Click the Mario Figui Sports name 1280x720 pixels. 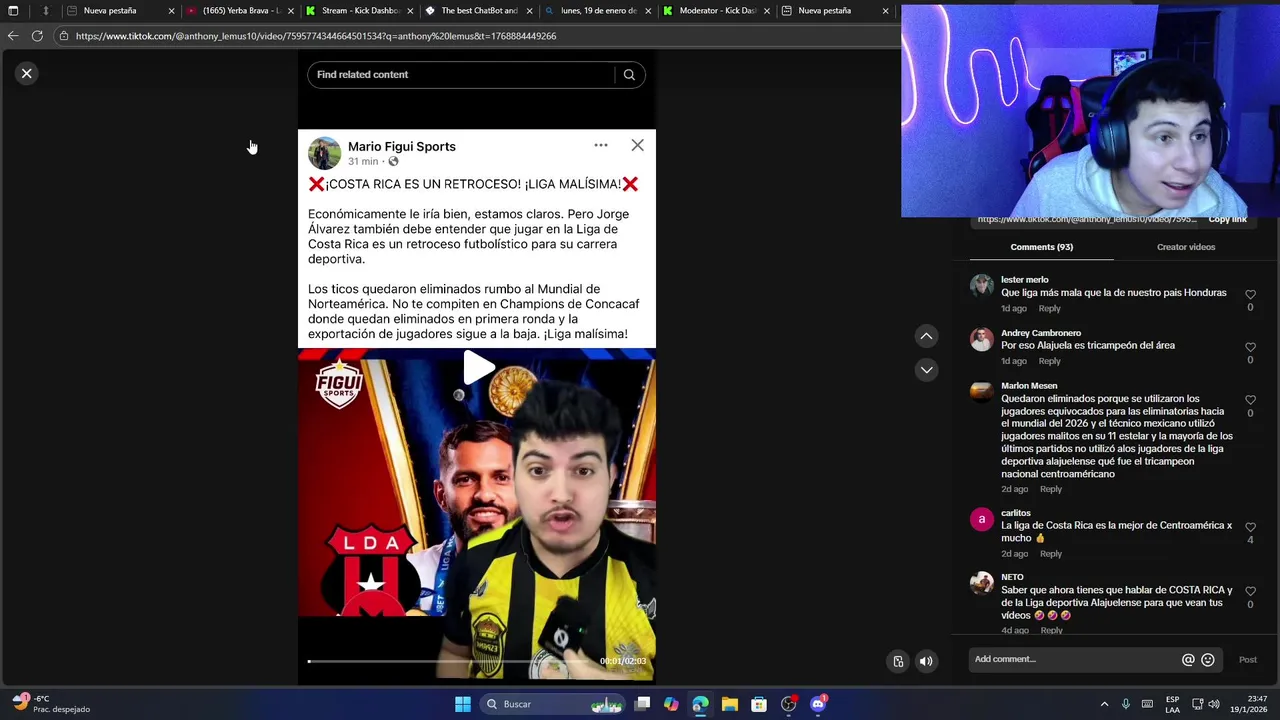(x=402, y=147)
